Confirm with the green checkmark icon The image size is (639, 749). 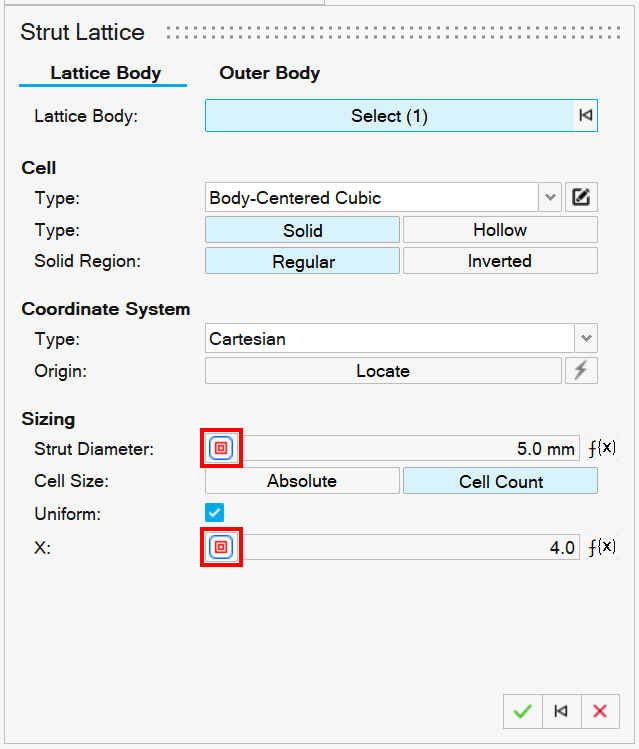pos(522,711)
